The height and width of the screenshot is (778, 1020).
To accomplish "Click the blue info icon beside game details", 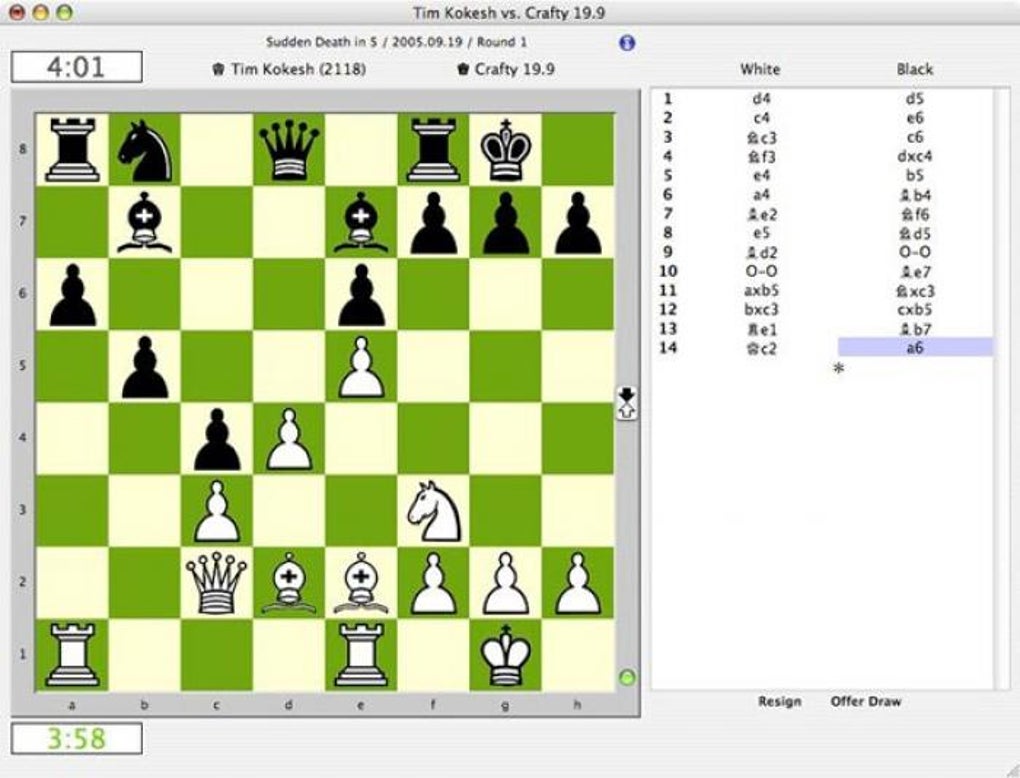I will (625, 43).
